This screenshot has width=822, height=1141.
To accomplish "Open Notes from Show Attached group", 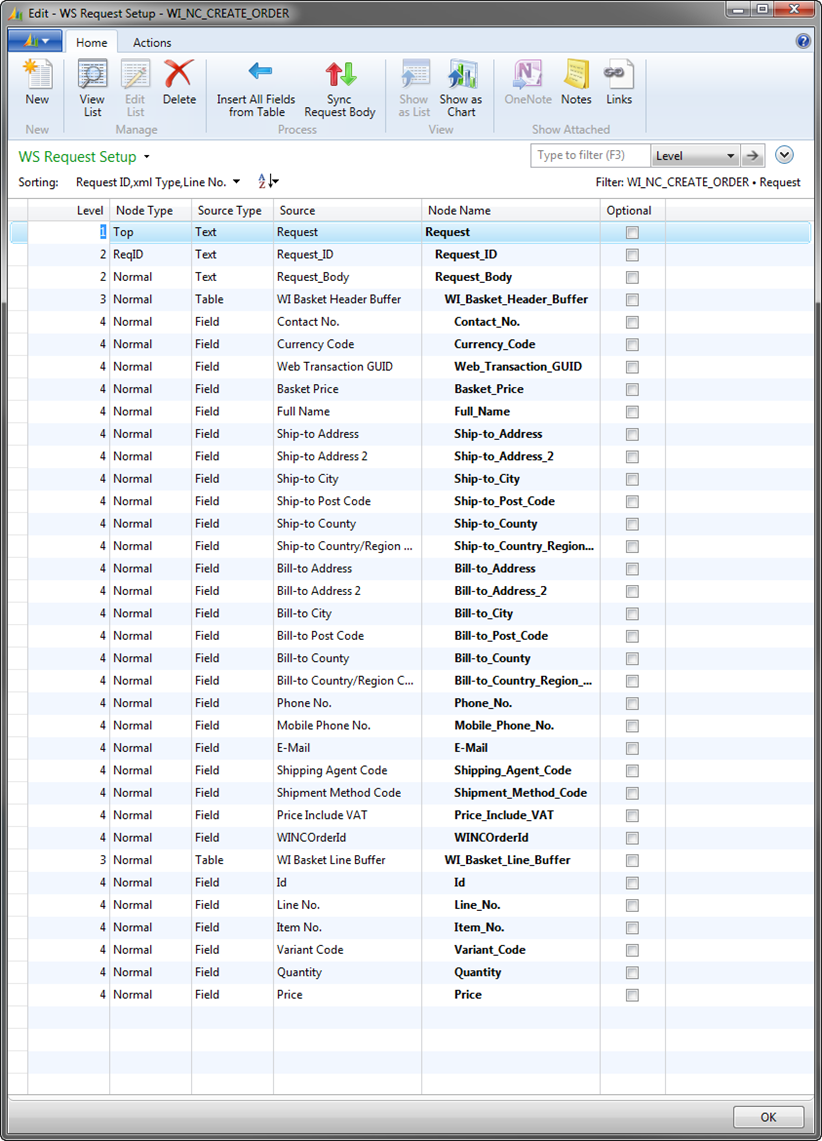I will coord(576,84).
